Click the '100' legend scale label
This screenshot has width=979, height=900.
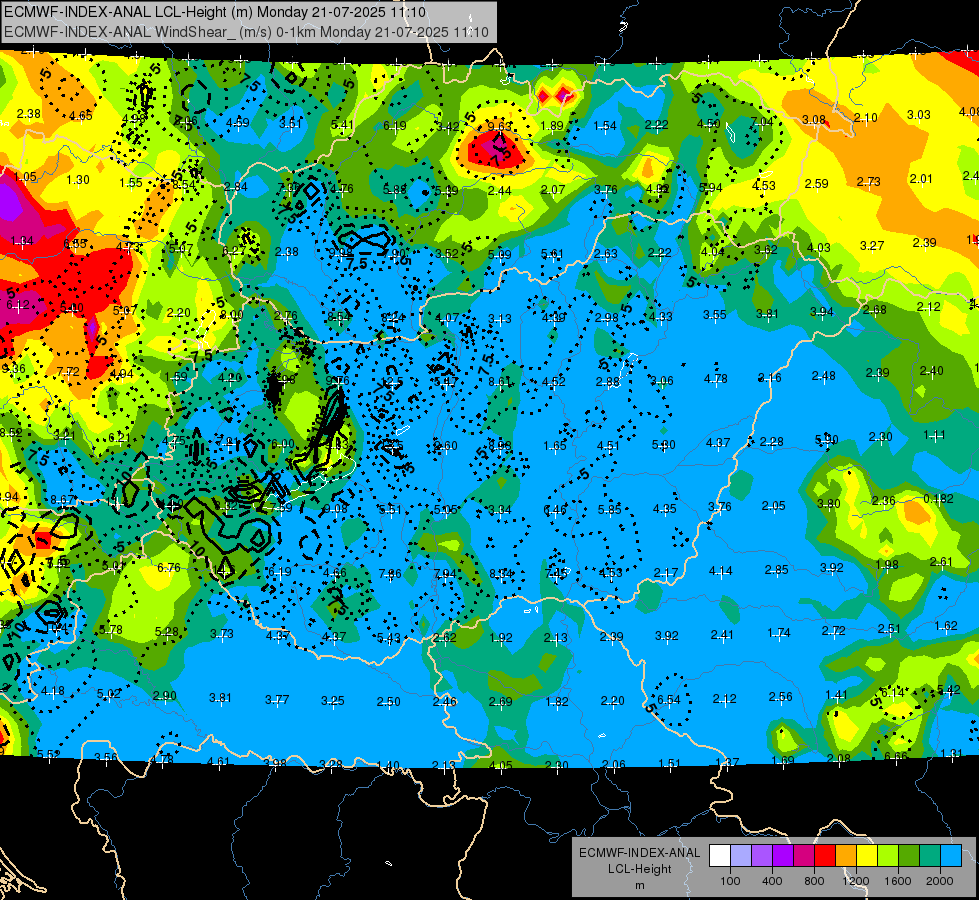point(730,881)
